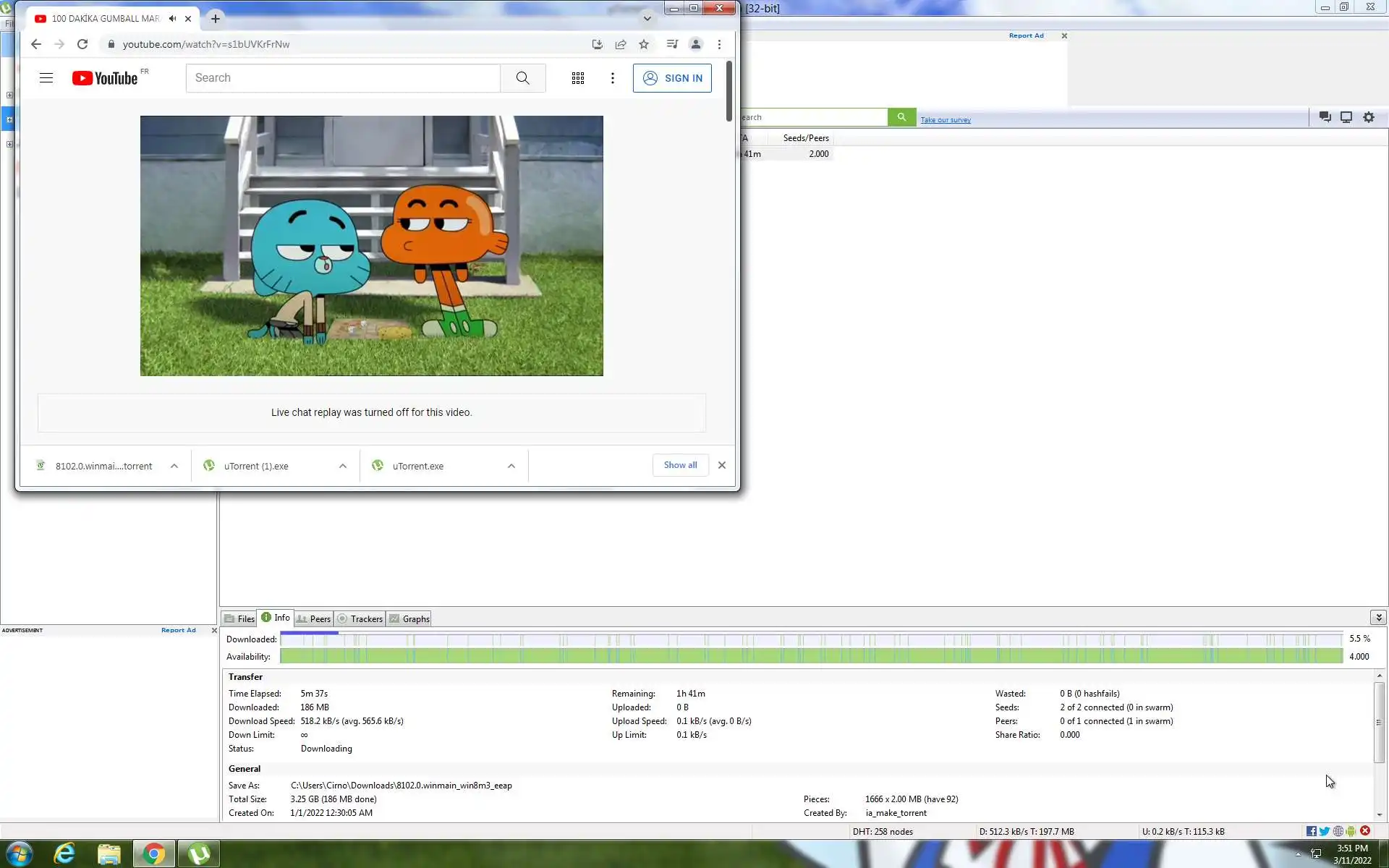Image resolution: width=1389 pixels, height=868 pixels.
Task: Open the uTorrent remote monitor icon
Action: (x=1346, y=117)
